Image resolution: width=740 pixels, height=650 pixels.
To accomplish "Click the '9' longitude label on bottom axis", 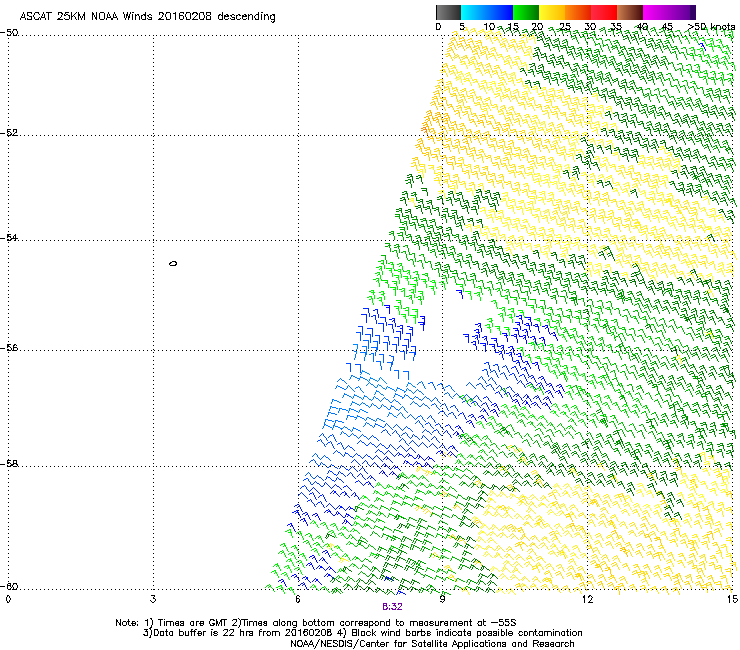I will [x=443, y=599].
